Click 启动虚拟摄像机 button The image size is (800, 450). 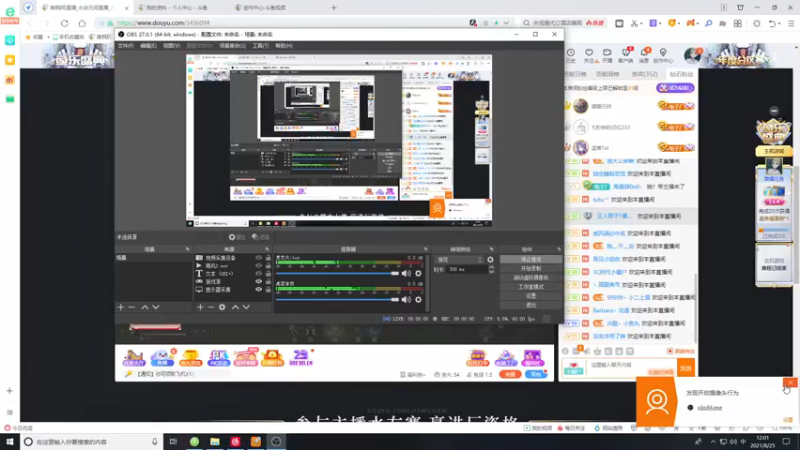click(x=531, y=278)
